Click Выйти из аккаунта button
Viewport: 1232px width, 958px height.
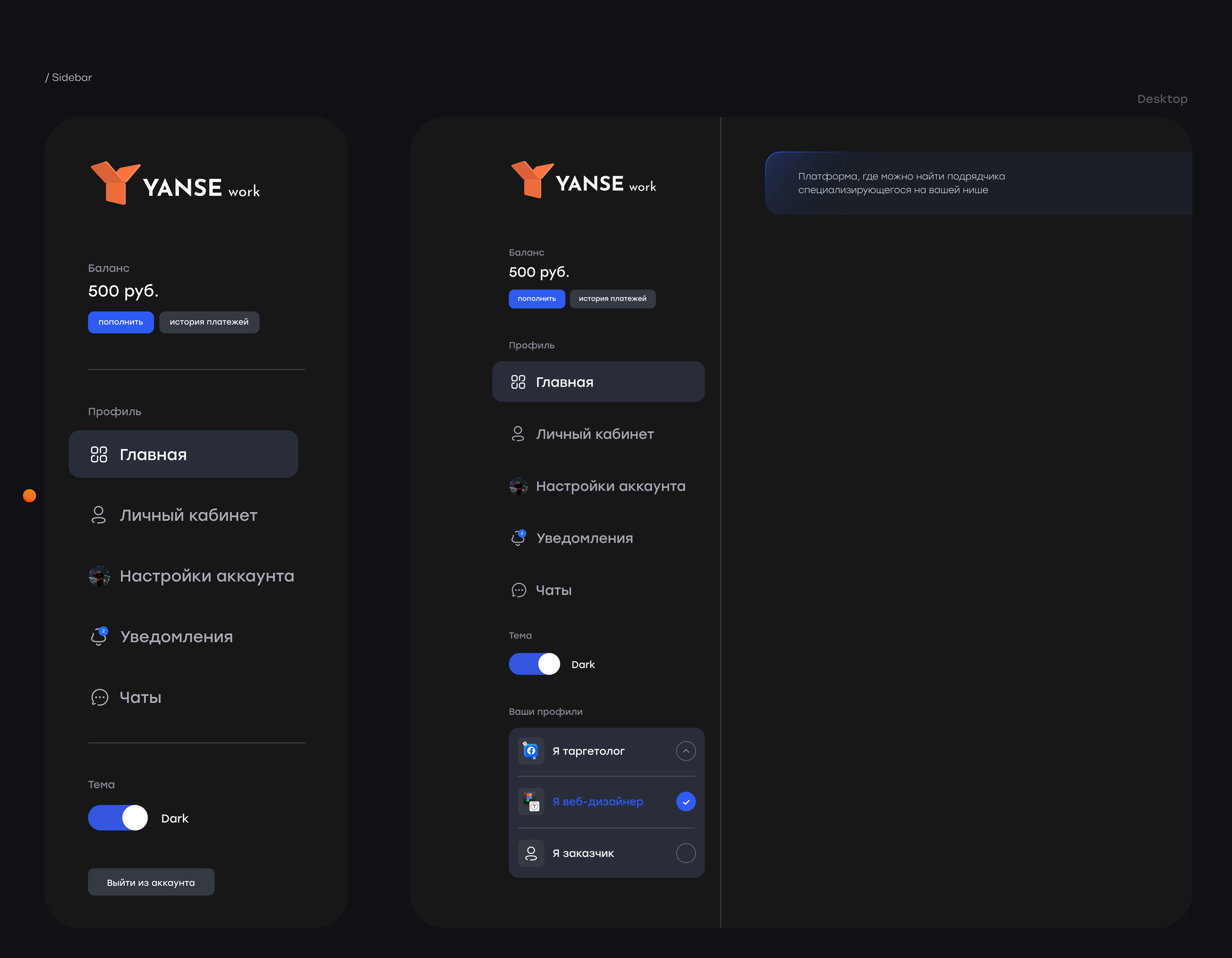click(x=151, y=882)
